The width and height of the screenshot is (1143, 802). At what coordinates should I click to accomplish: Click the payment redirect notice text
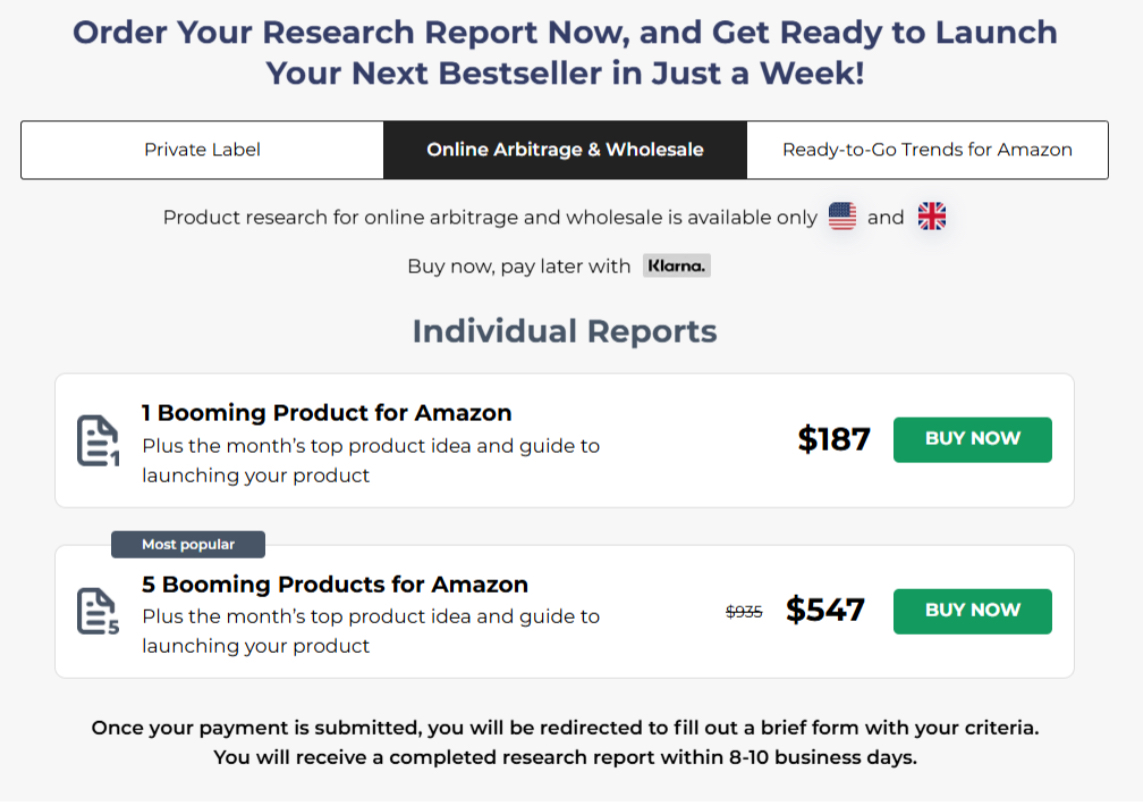tap(564, 742)
